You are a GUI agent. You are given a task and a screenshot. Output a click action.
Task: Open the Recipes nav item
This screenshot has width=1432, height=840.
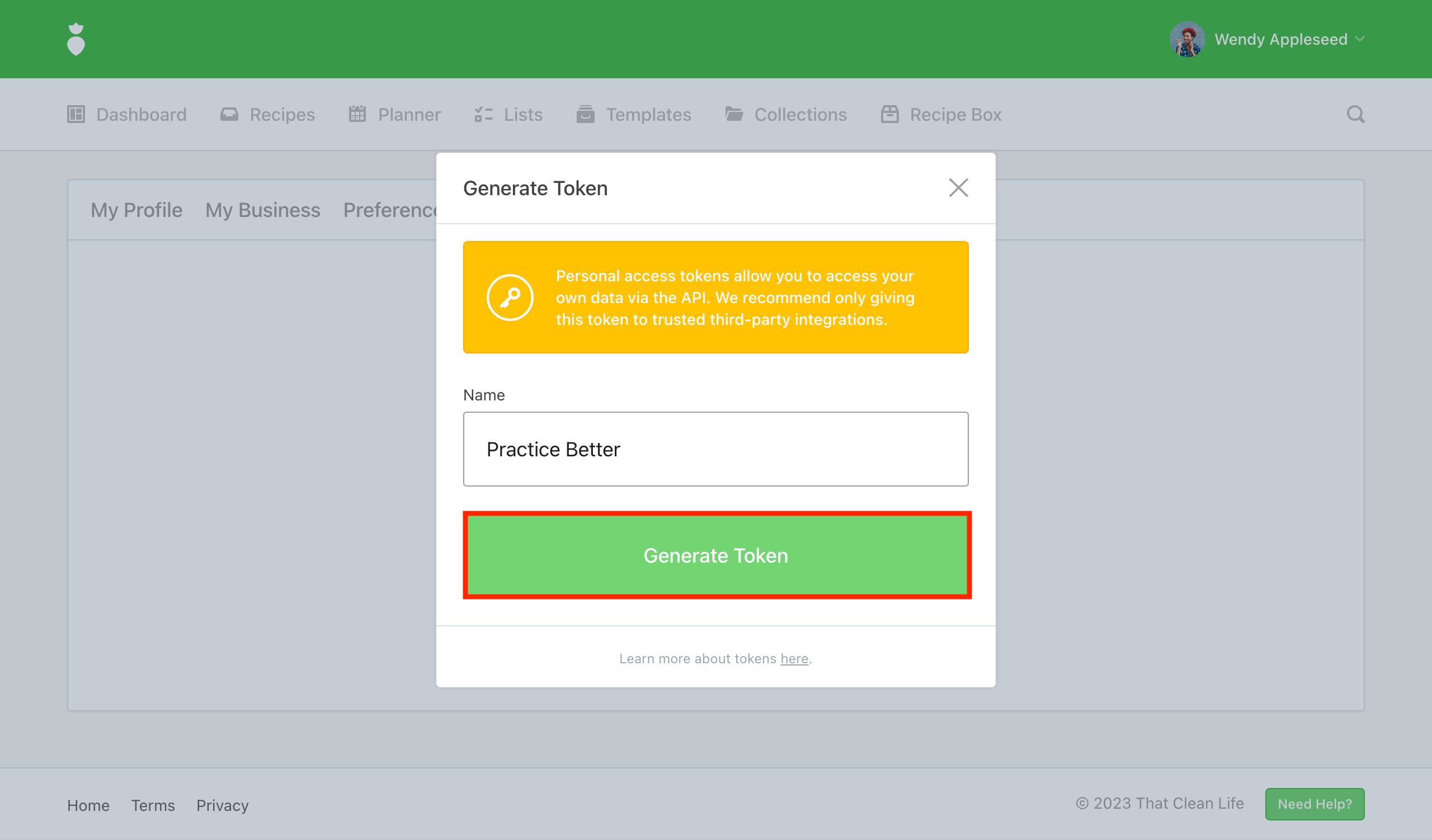click(x=267, y=115)
